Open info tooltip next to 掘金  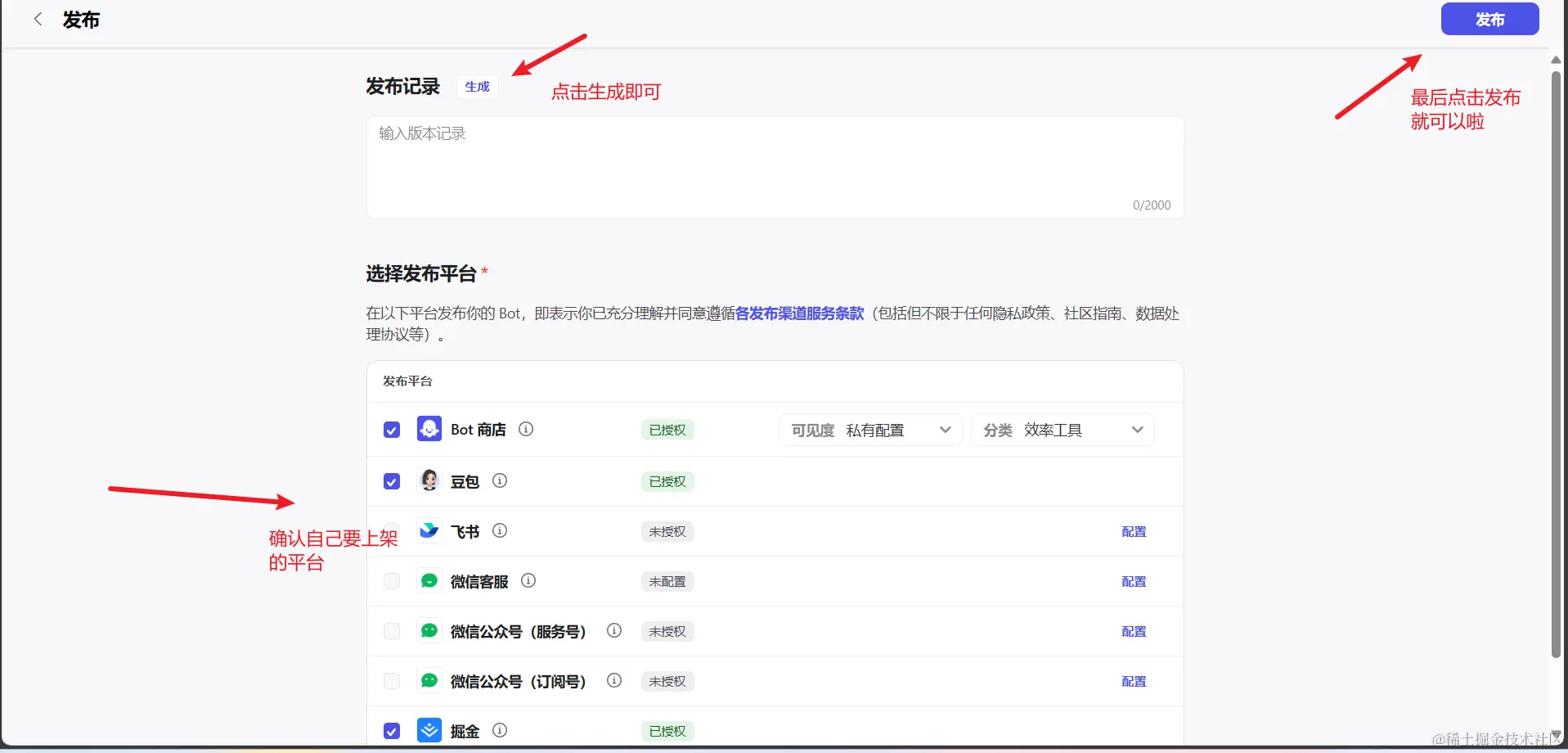[500, 730]
